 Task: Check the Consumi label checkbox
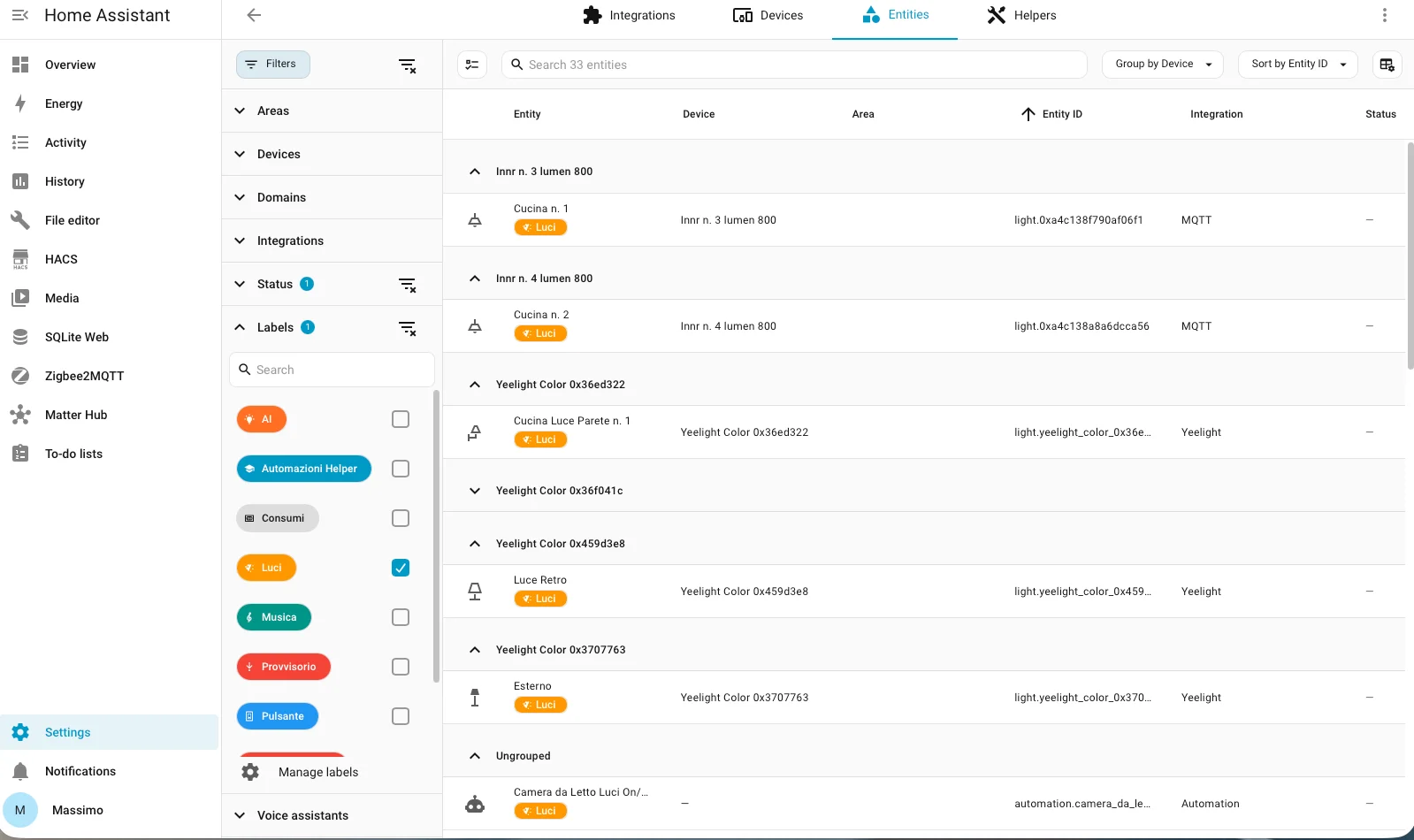[x=401, y=518]
